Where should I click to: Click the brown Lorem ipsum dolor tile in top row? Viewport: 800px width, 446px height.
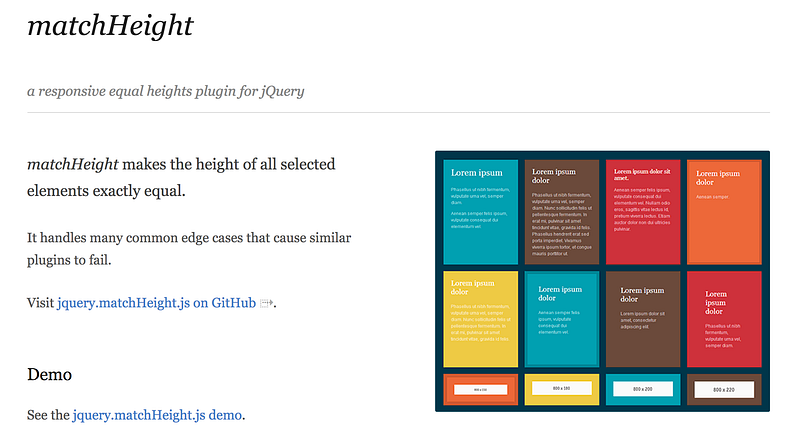562,212
